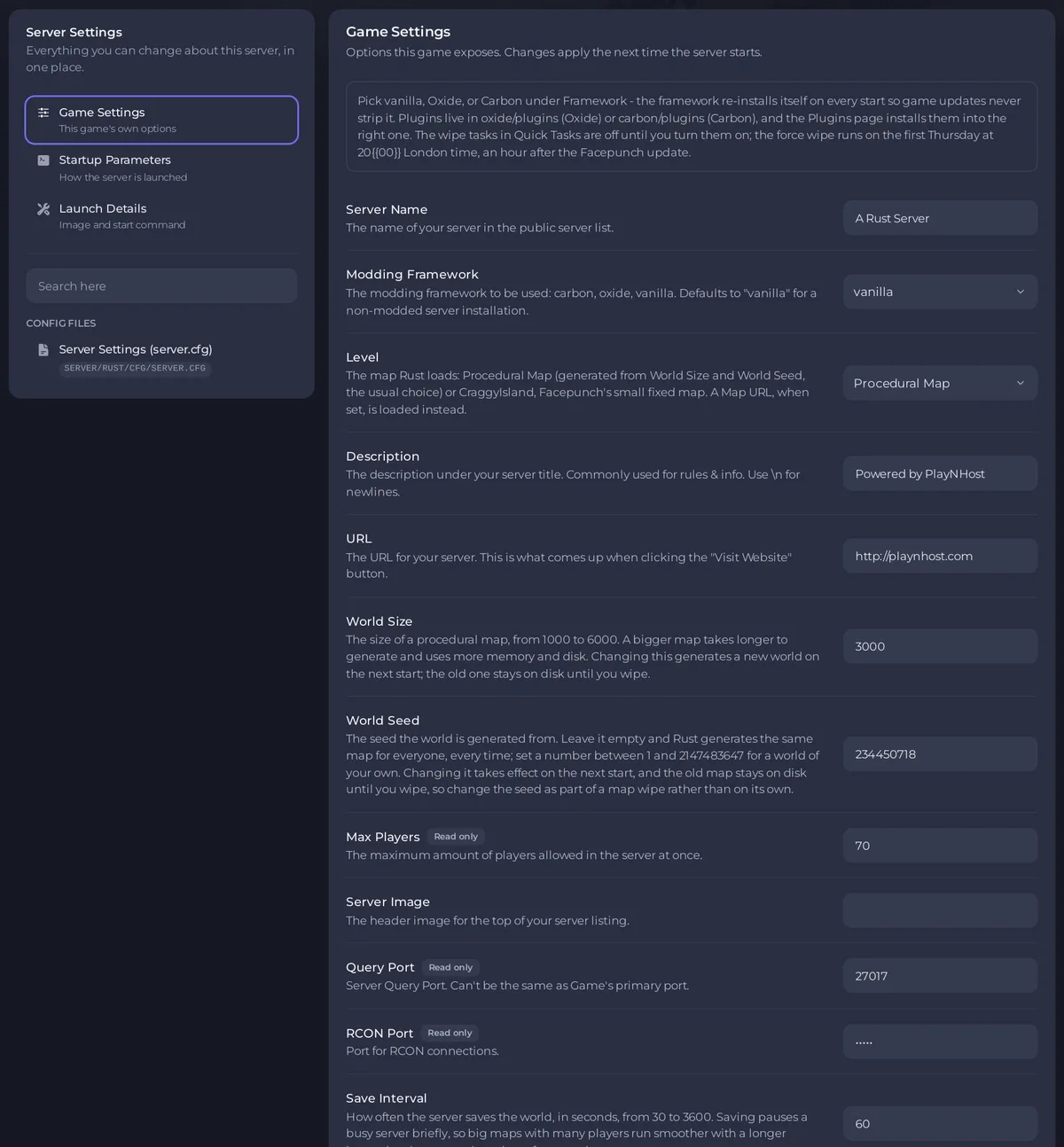This screenshot has height=1147, width=1064.
Task: Click the framework info note box
Action: click(x=692, y=127)
